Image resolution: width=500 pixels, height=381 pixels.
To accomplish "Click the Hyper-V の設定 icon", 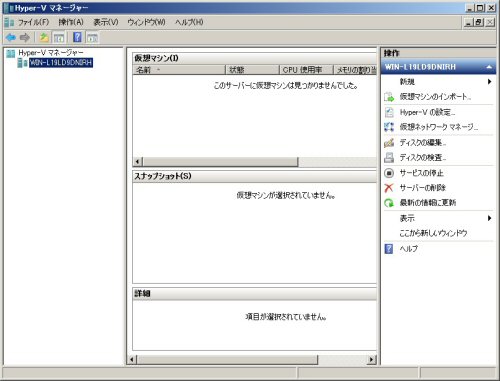I will click(x=389, y=112).
